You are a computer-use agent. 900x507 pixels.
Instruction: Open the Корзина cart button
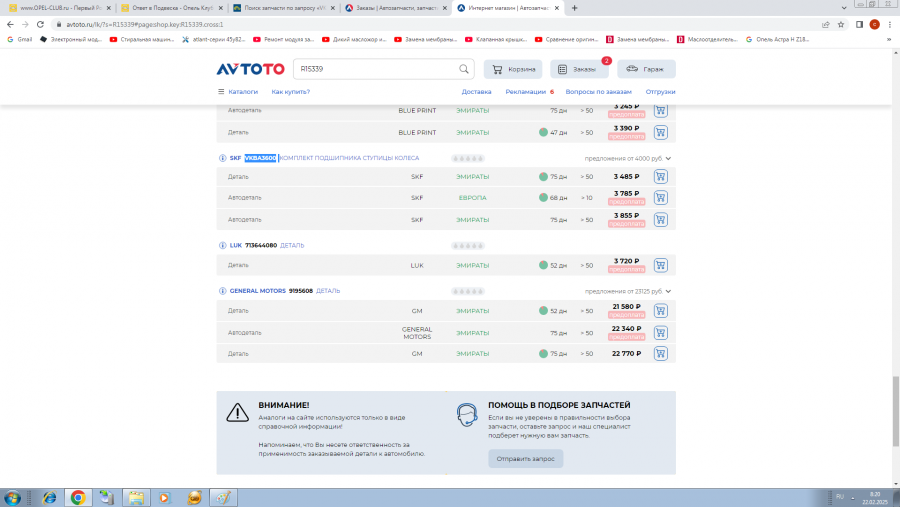[x=513, y=69]
